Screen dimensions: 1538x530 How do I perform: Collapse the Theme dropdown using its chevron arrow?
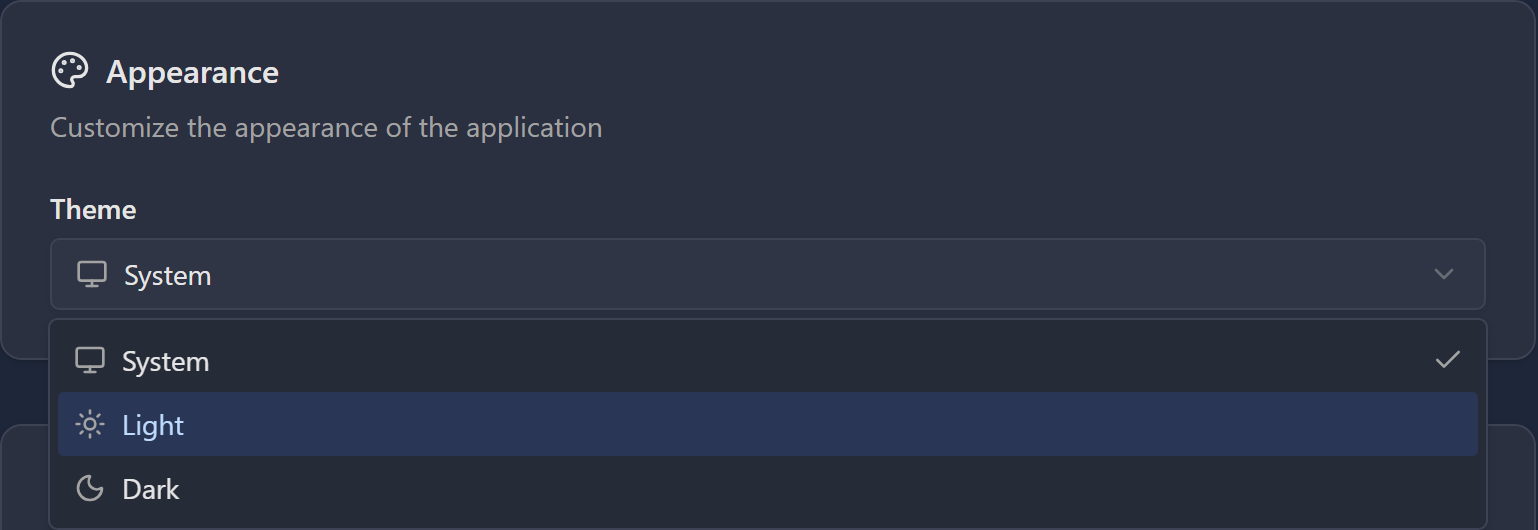click(x=1443, y=274)
